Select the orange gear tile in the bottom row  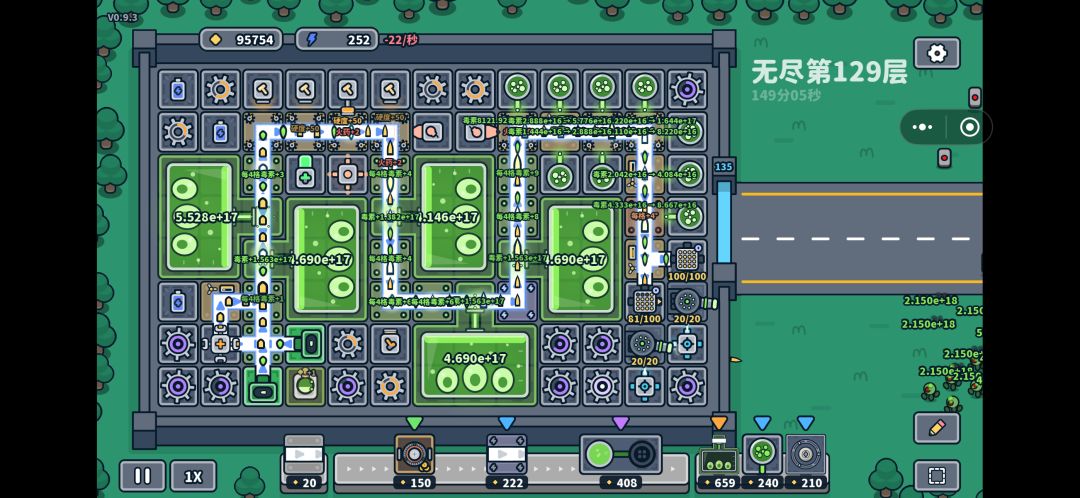(x=390, y=386)
